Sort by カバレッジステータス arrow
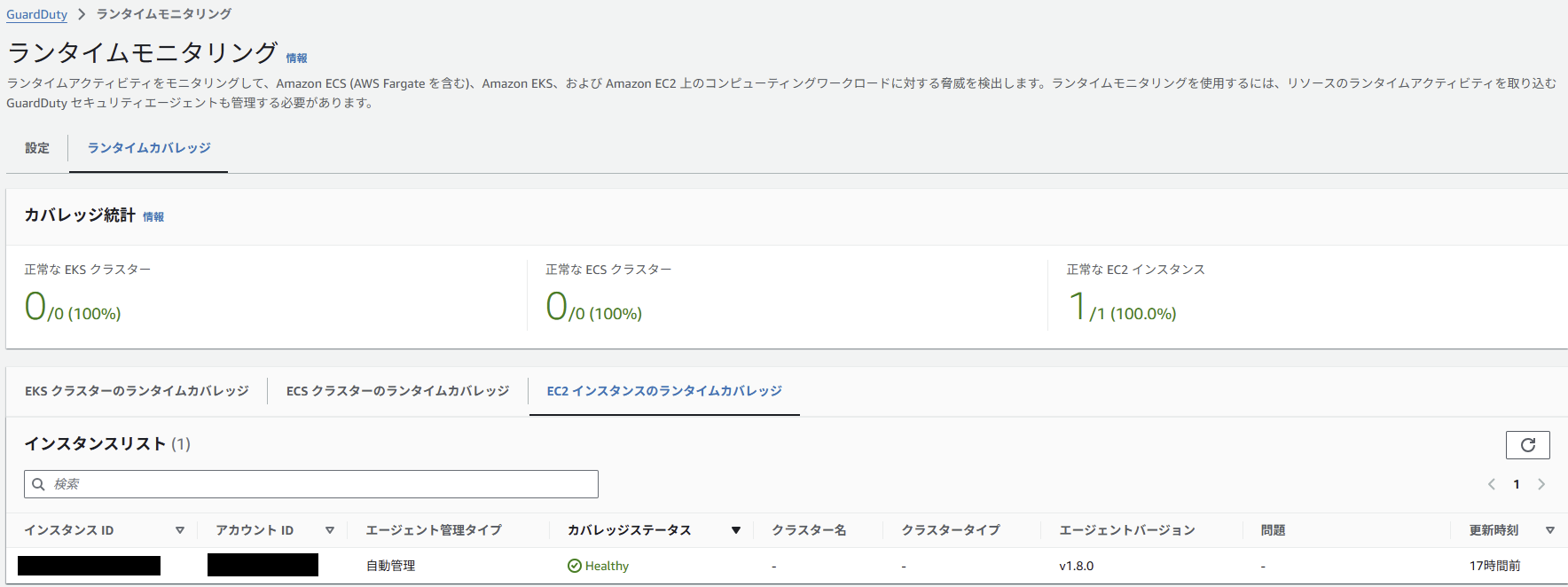 click(x=736, y=530)
